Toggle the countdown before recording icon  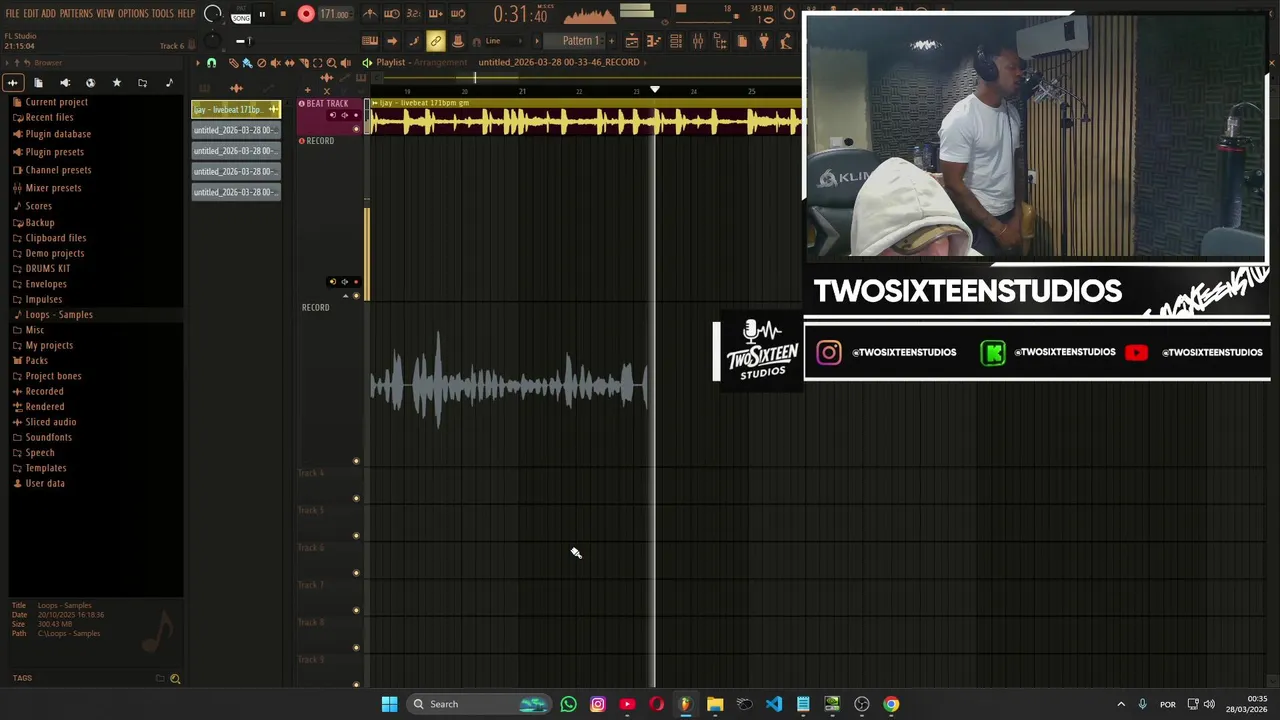point(413,14)
